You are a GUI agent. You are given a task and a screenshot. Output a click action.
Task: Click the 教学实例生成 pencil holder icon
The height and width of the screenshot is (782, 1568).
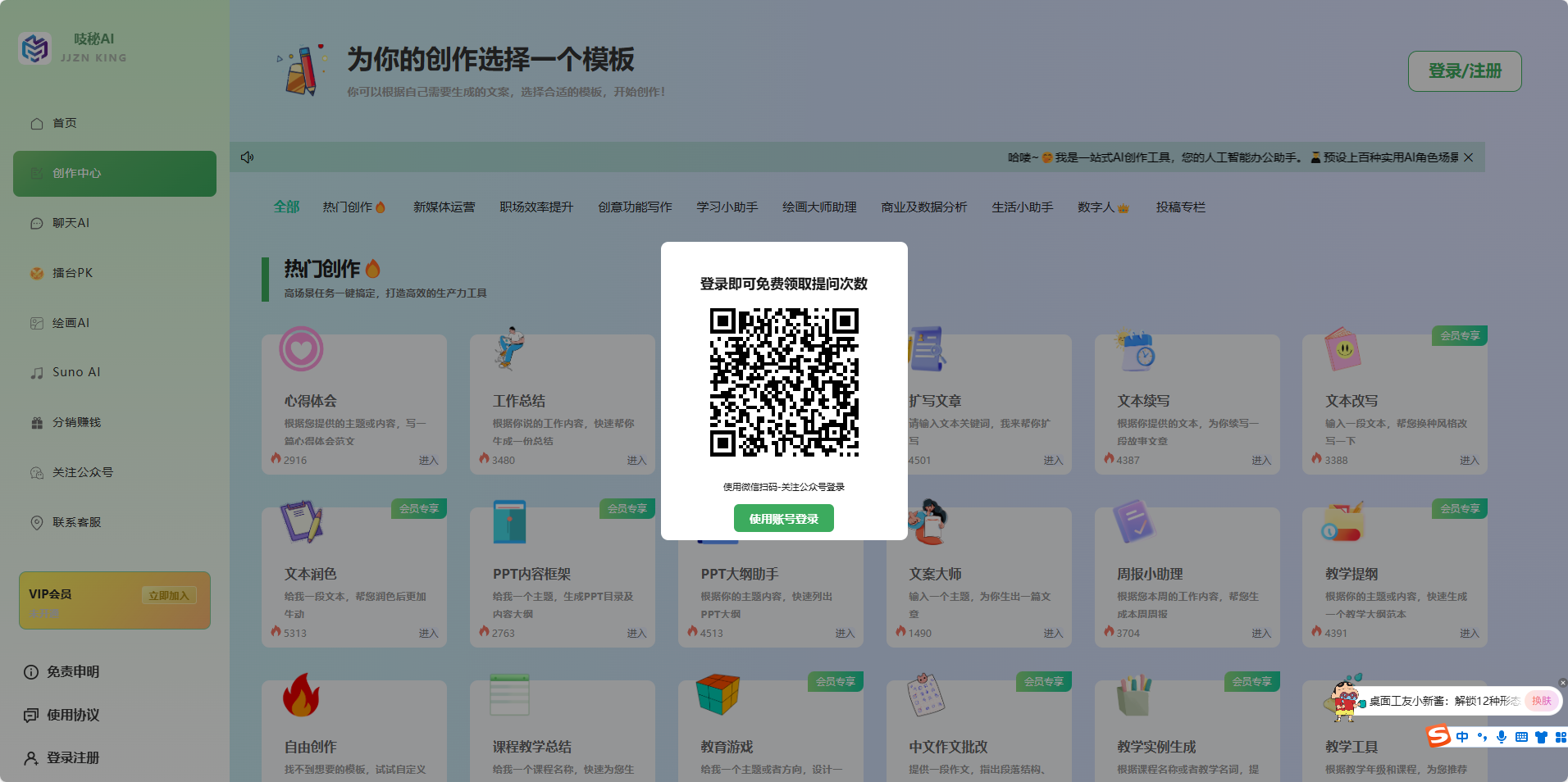pyautogui.click(x=1134, y=695)
